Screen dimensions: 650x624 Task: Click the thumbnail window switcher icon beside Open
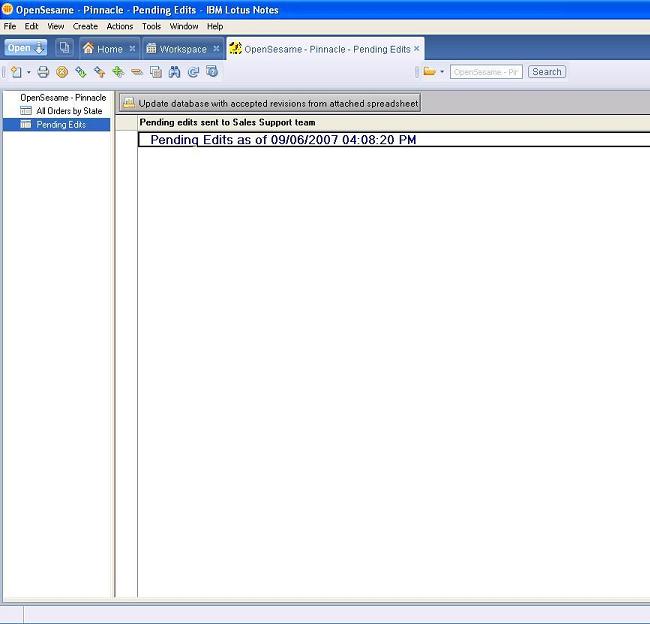tap(64, 48)
